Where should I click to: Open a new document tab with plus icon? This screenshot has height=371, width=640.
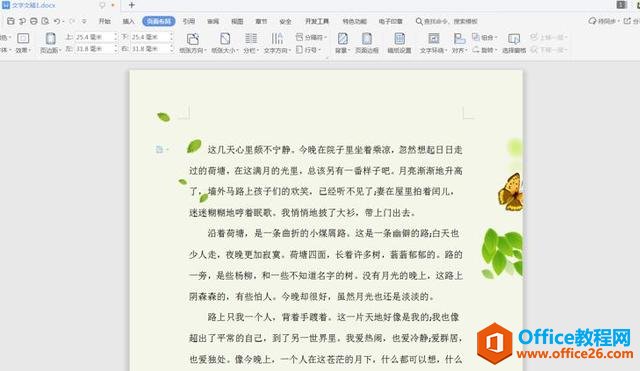[x=131, y=5]
